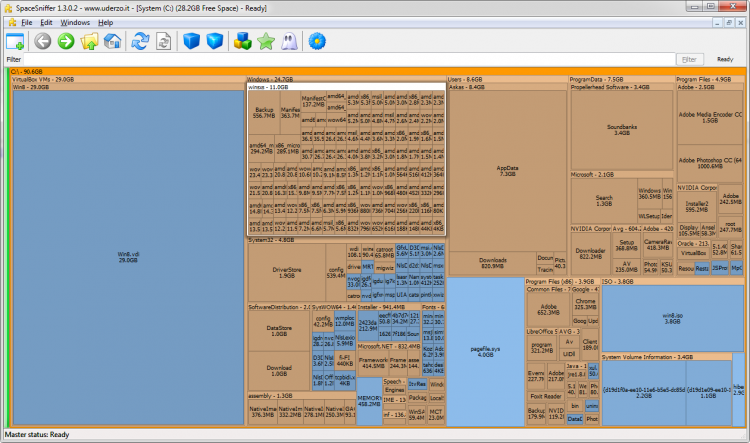The image size is (750, 443).
Task: Perform a new master scan
Action: [140, 42]
